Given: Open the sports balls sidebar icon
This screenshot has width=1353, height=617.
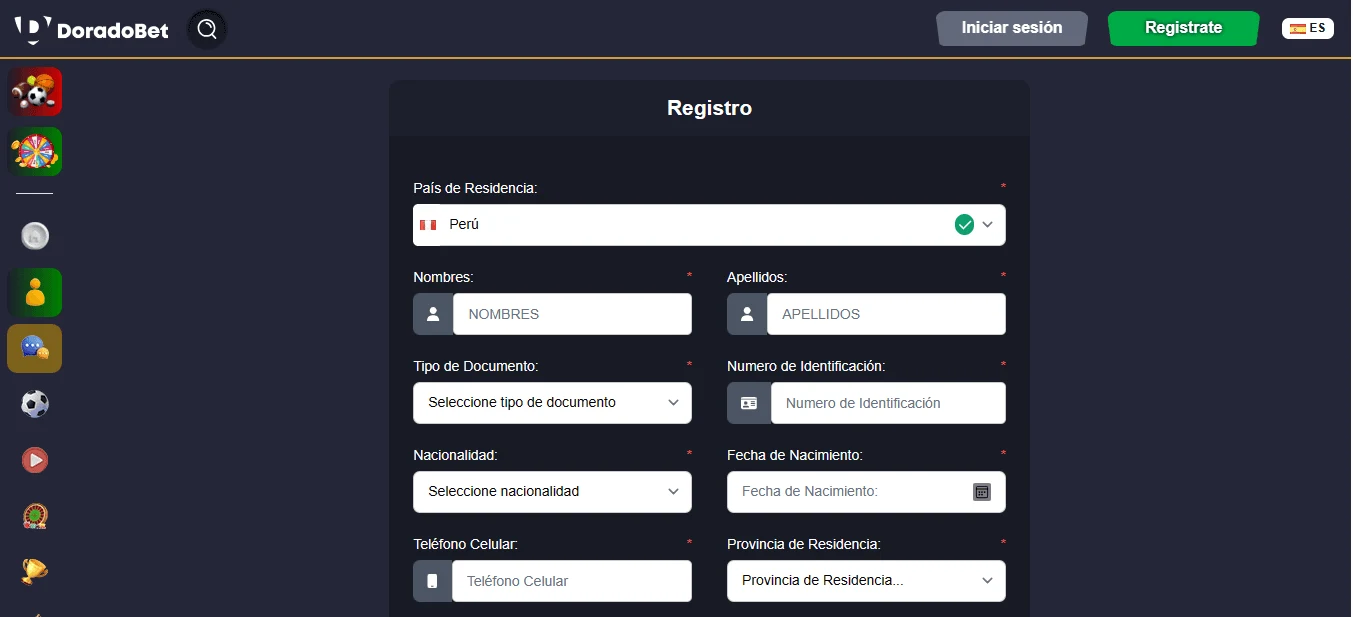Looking at the screenshot, I should [x=36, y=92].
